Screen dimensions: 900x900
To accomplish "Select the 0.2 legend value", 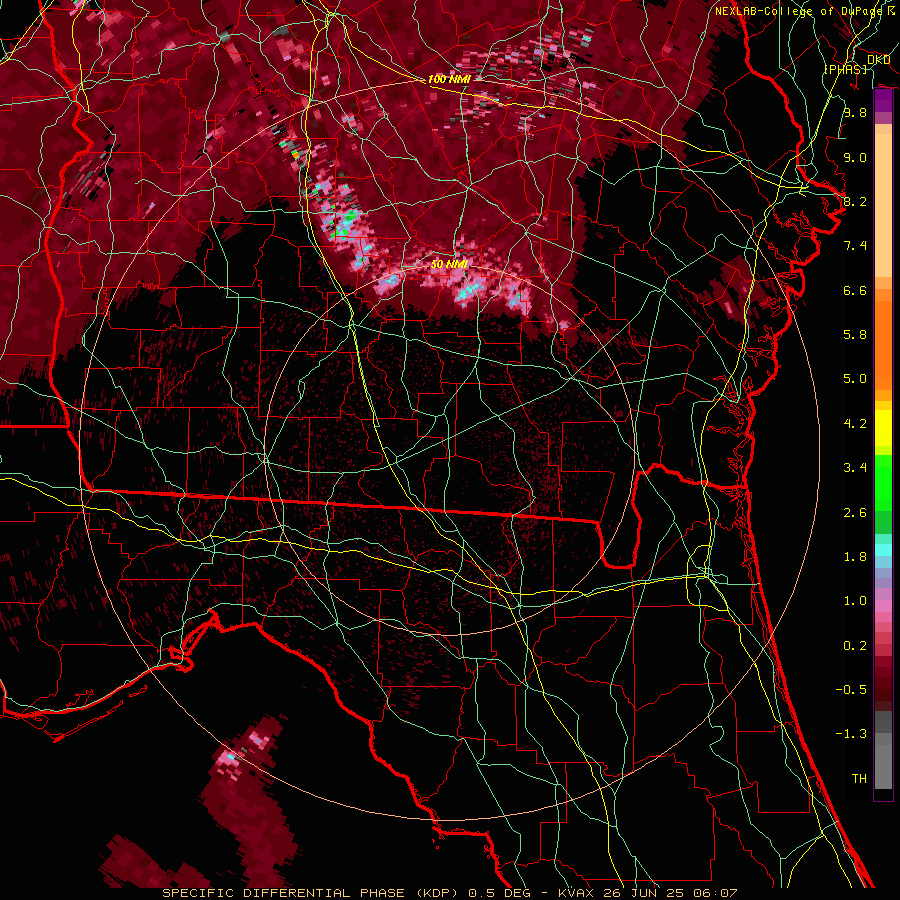I will [x=855, y=646].
